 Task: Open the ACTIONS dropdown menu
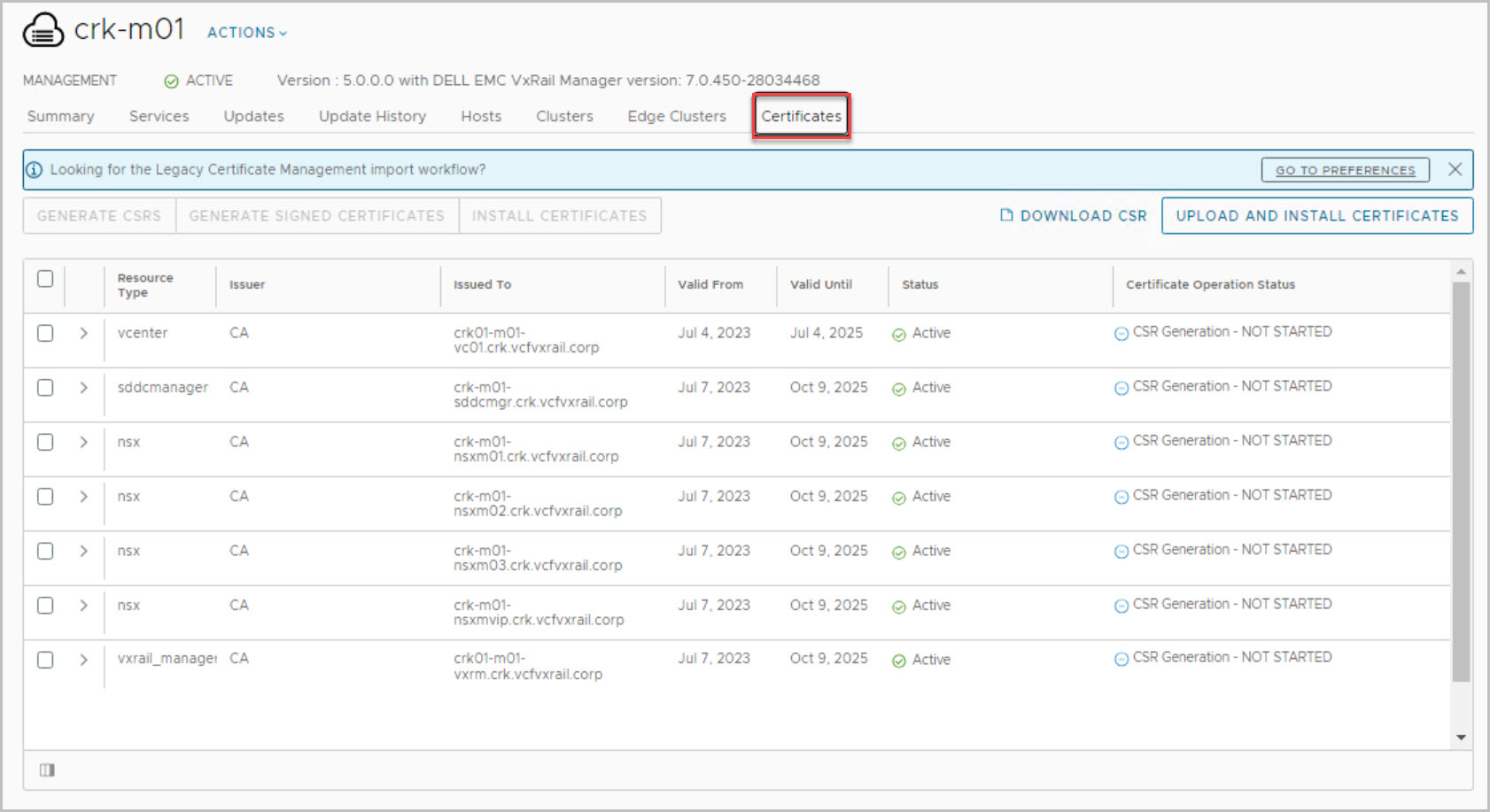(246, 33)
